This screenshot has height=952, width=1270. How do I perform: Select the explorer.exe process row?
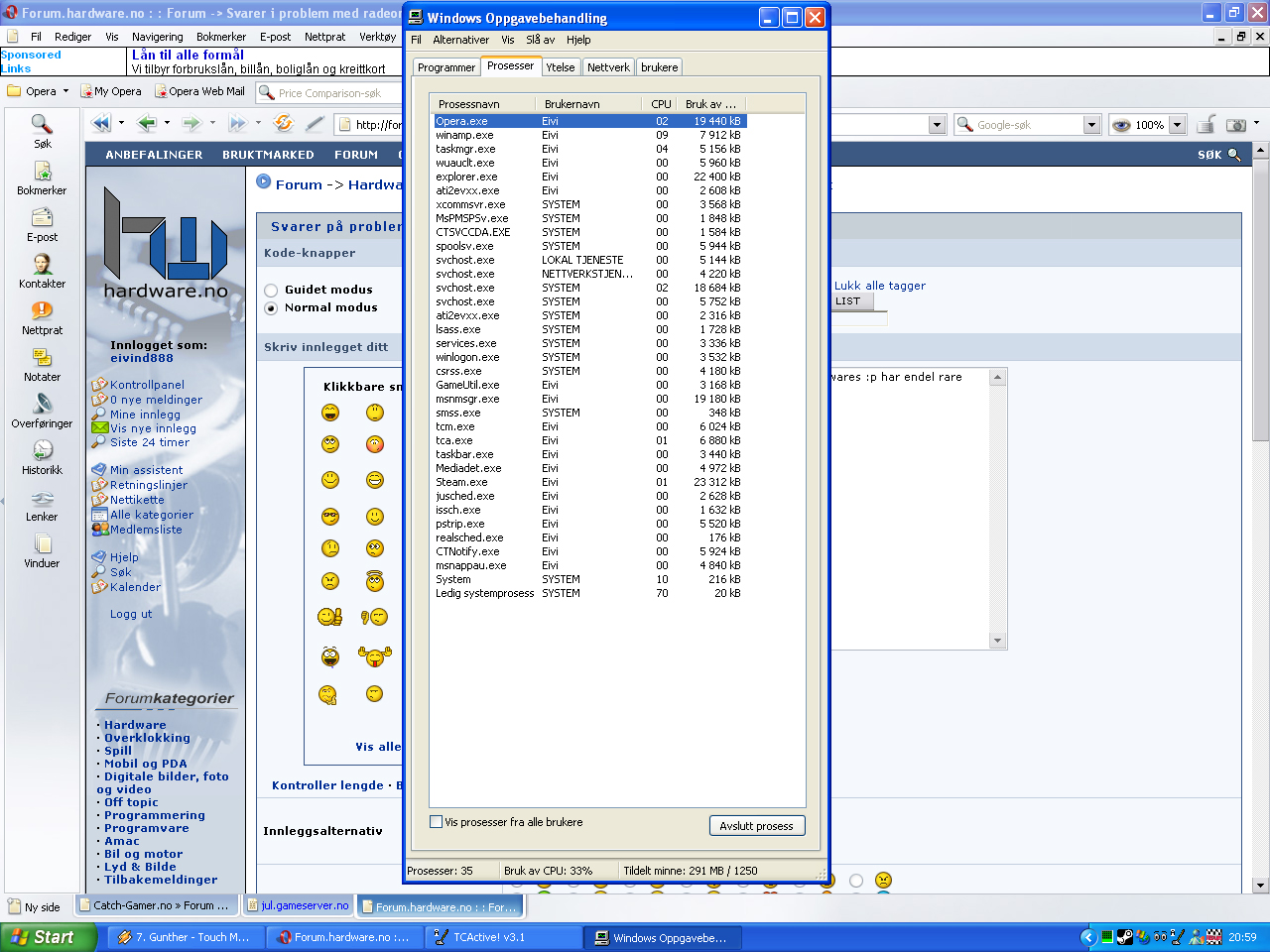(589, 177)
